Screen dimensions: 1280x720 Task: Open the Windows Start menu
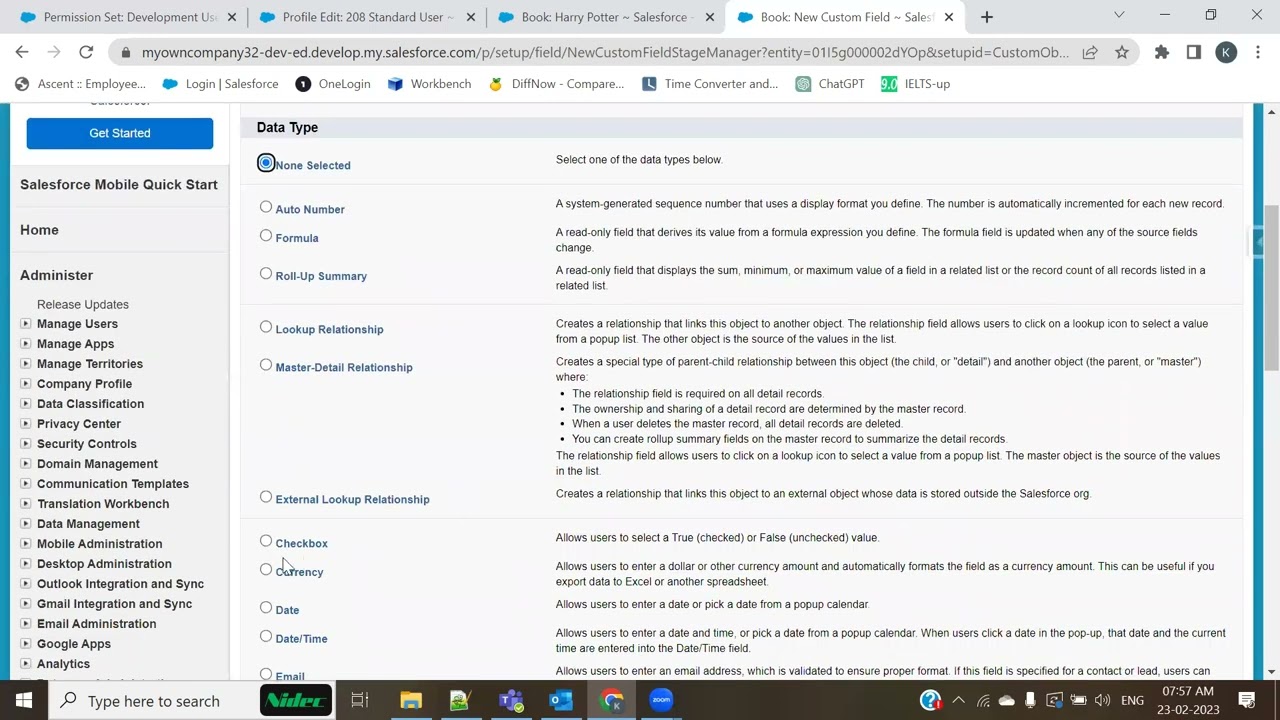point(24,700)
